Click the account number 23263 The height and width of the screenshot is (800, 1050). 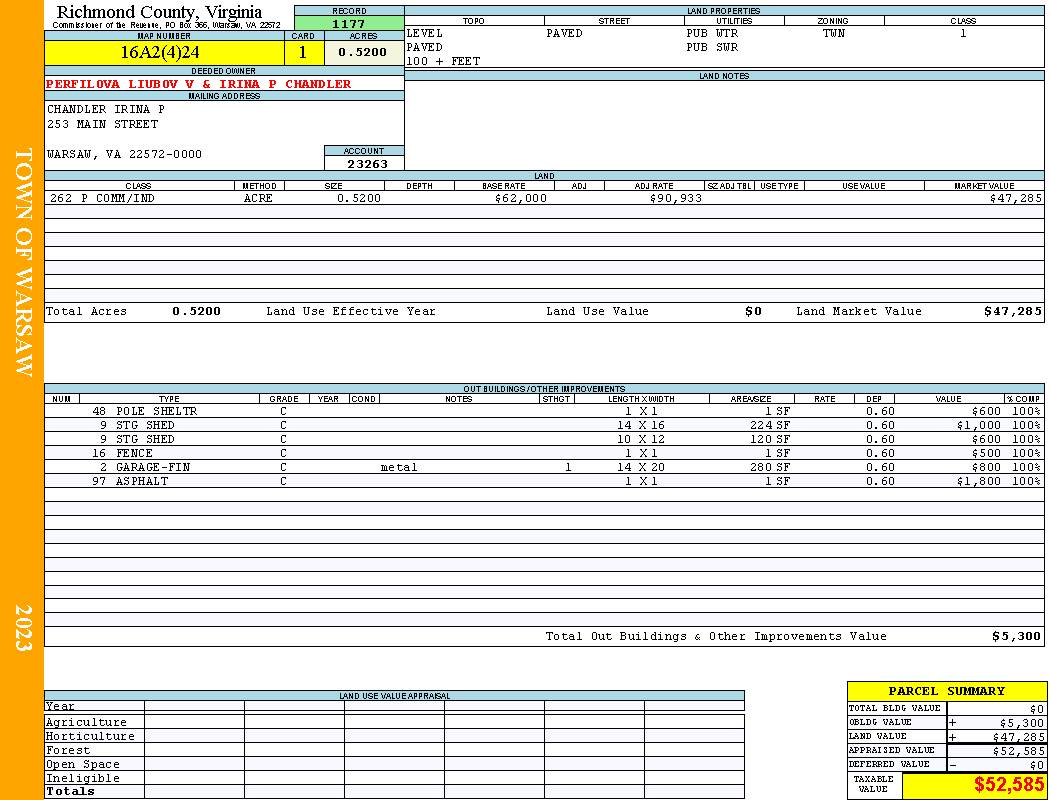367,164
